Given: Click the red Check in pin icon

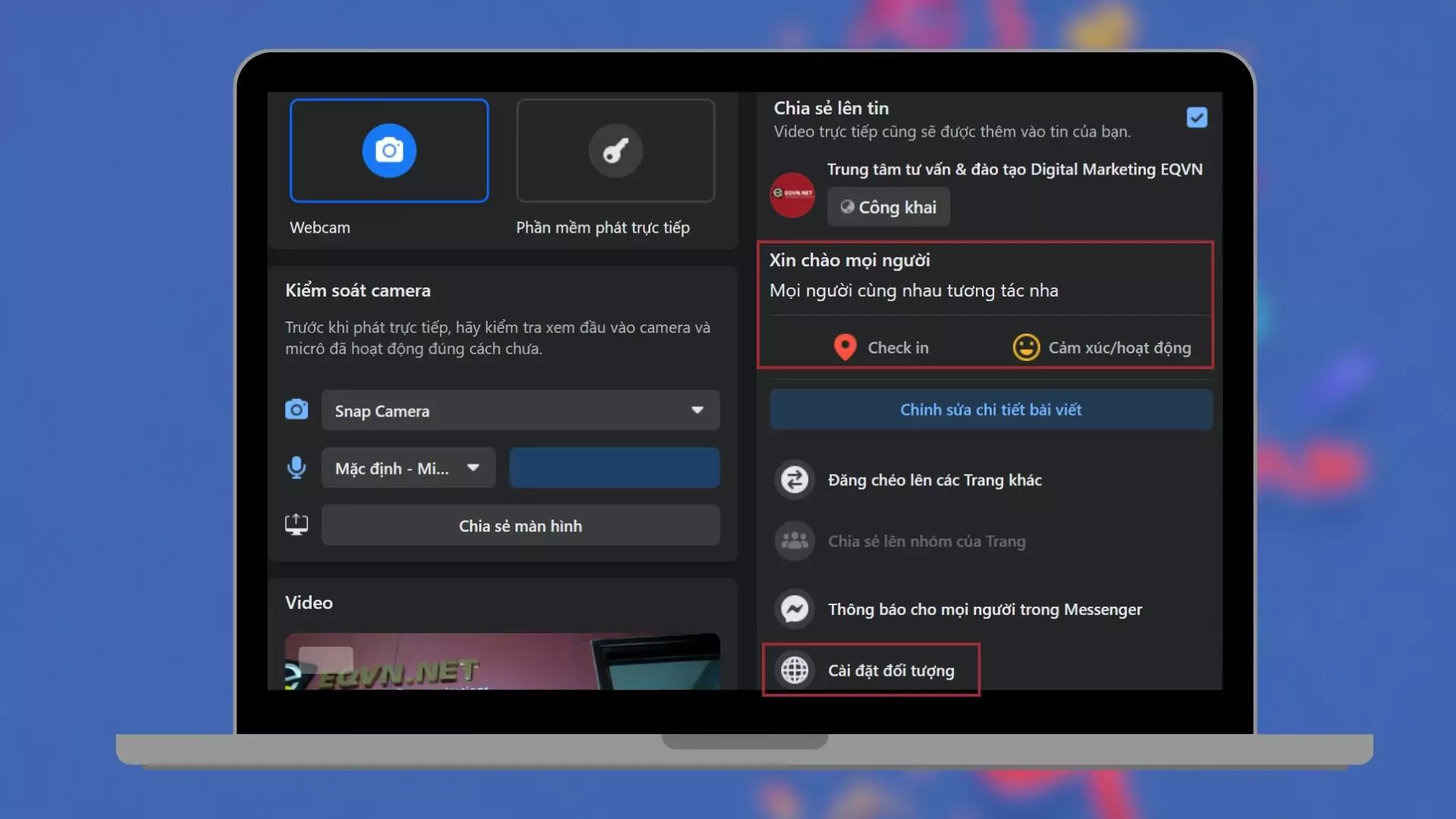Looking at the screenshot, I should pyautogui.click(x=845, y=347).
